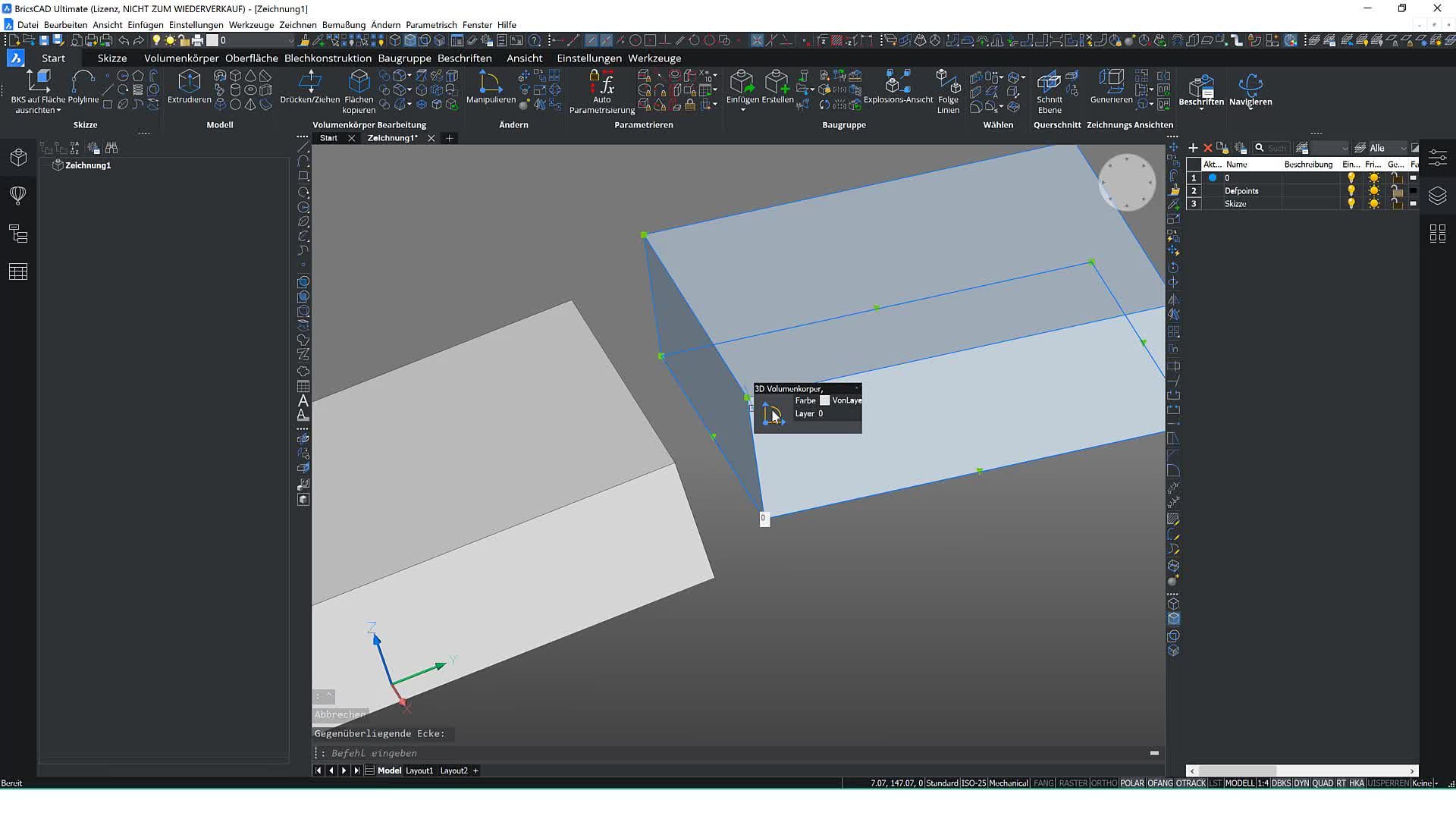Click the Farbe color swatch in quad popup
Screen dimensions: 1456x819
tap(824, 400)
